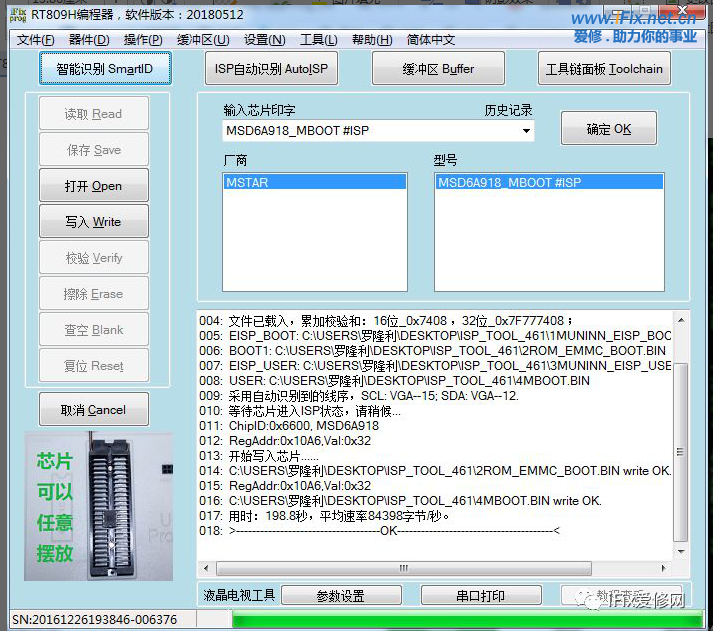
Task: Select MSD6A918_MBOOT #ISP in model list
Action: pyautogui.click(x=548, y=182)
